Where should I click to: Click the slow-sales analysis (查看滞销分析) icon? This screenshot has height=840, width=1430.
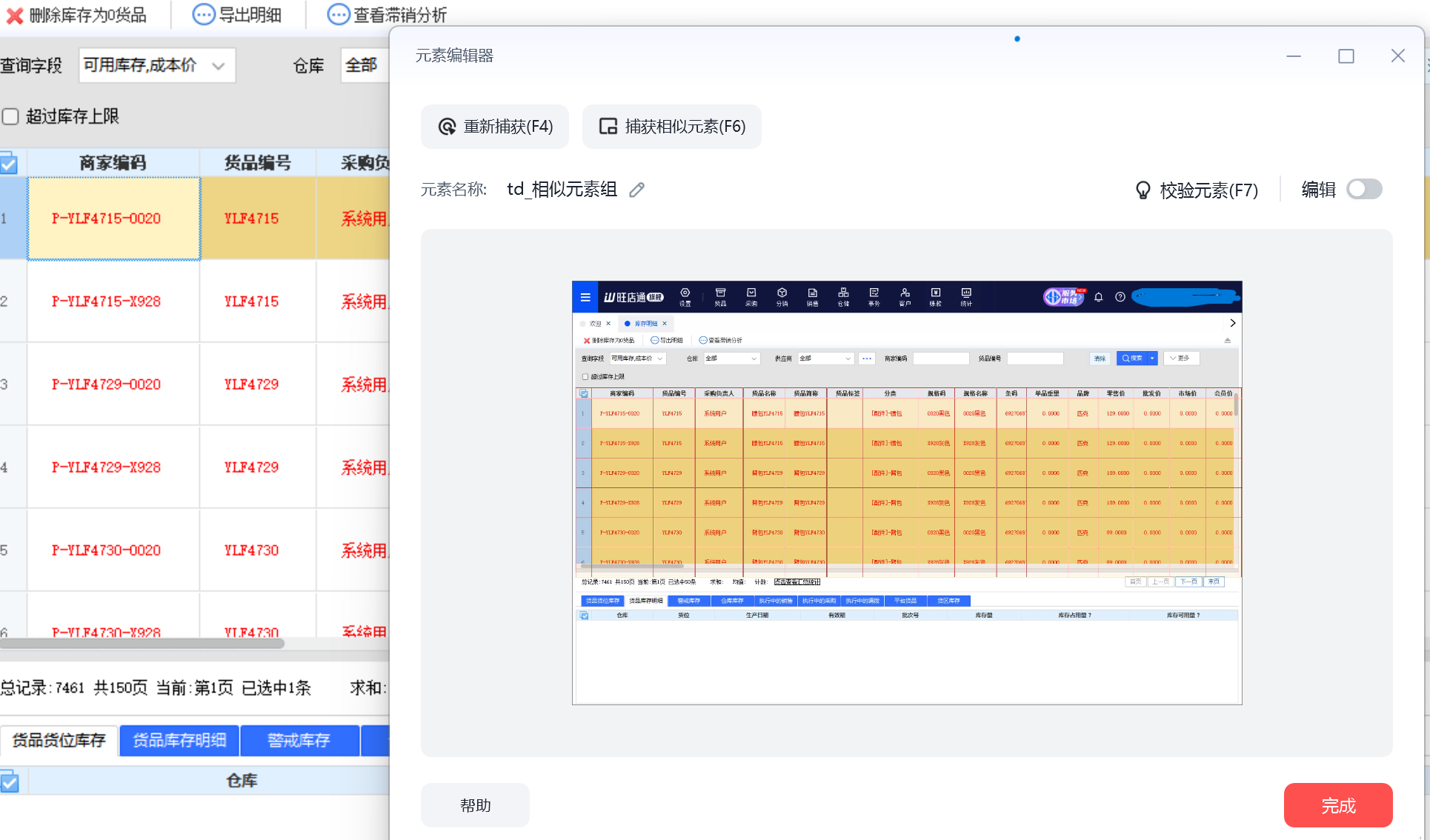(x=338, y=15)
